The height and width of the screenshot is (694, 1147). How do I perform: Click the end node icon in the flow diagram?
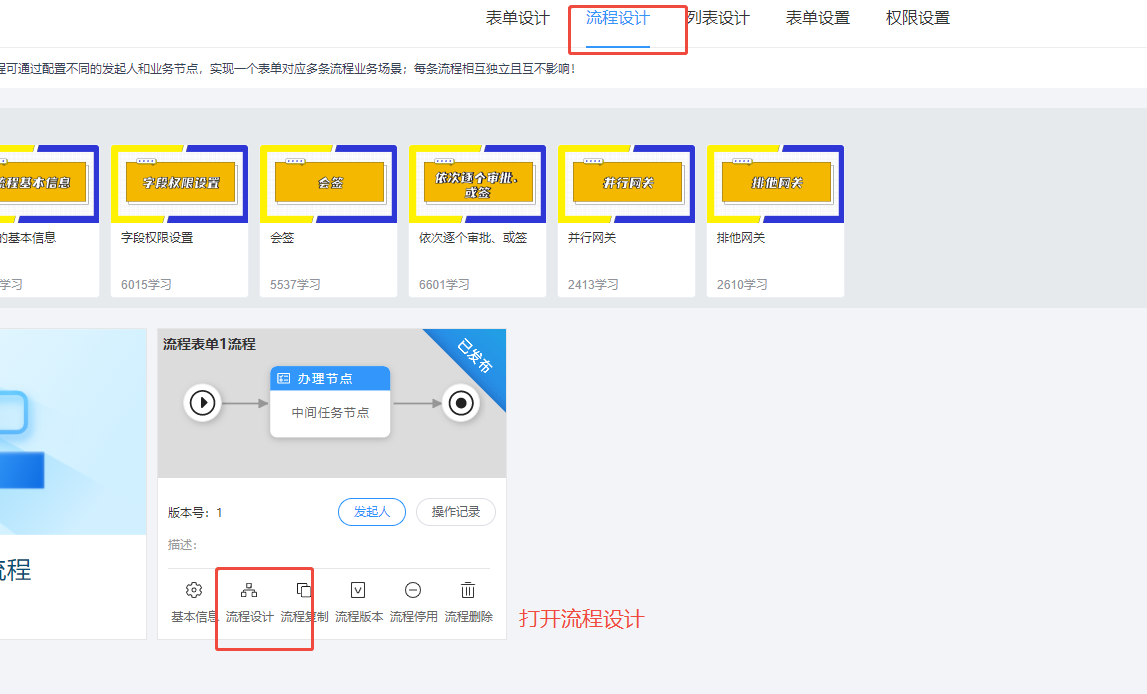coord(459,403)
